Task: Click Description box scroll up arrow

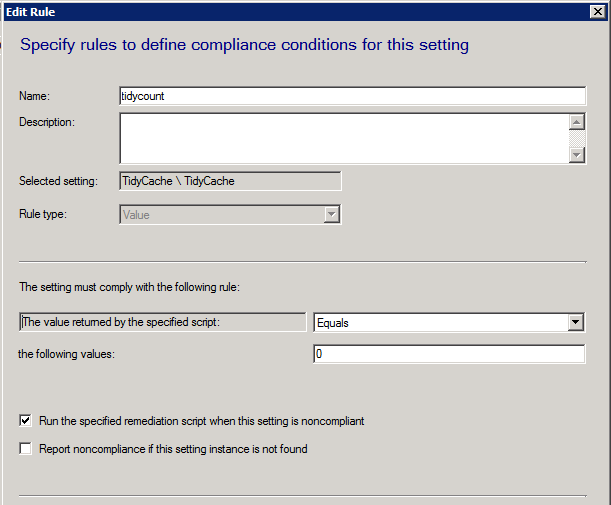Action: pos(577,122)
